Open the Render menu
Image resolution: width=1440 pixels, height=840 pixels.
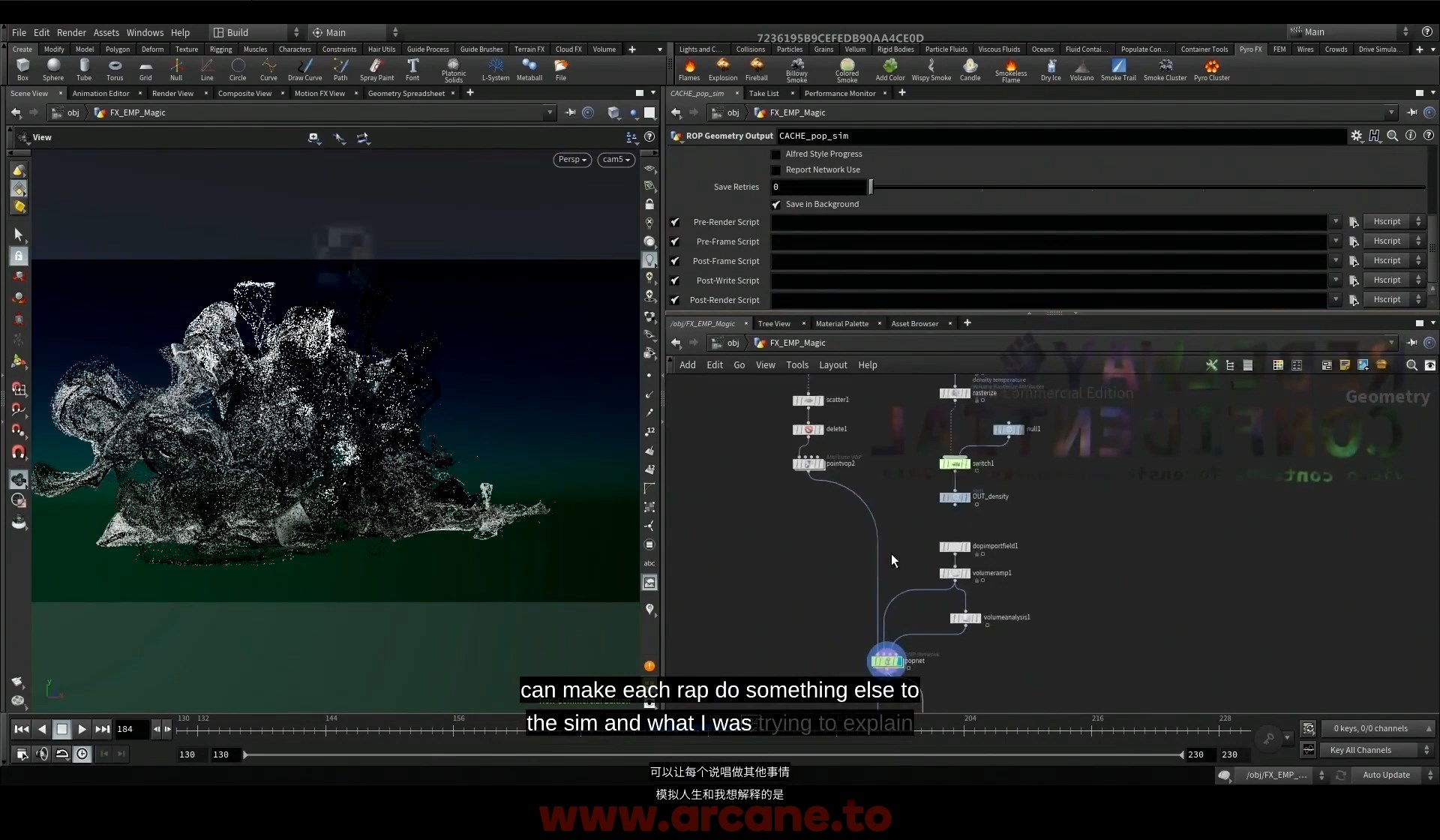(71, 32)
